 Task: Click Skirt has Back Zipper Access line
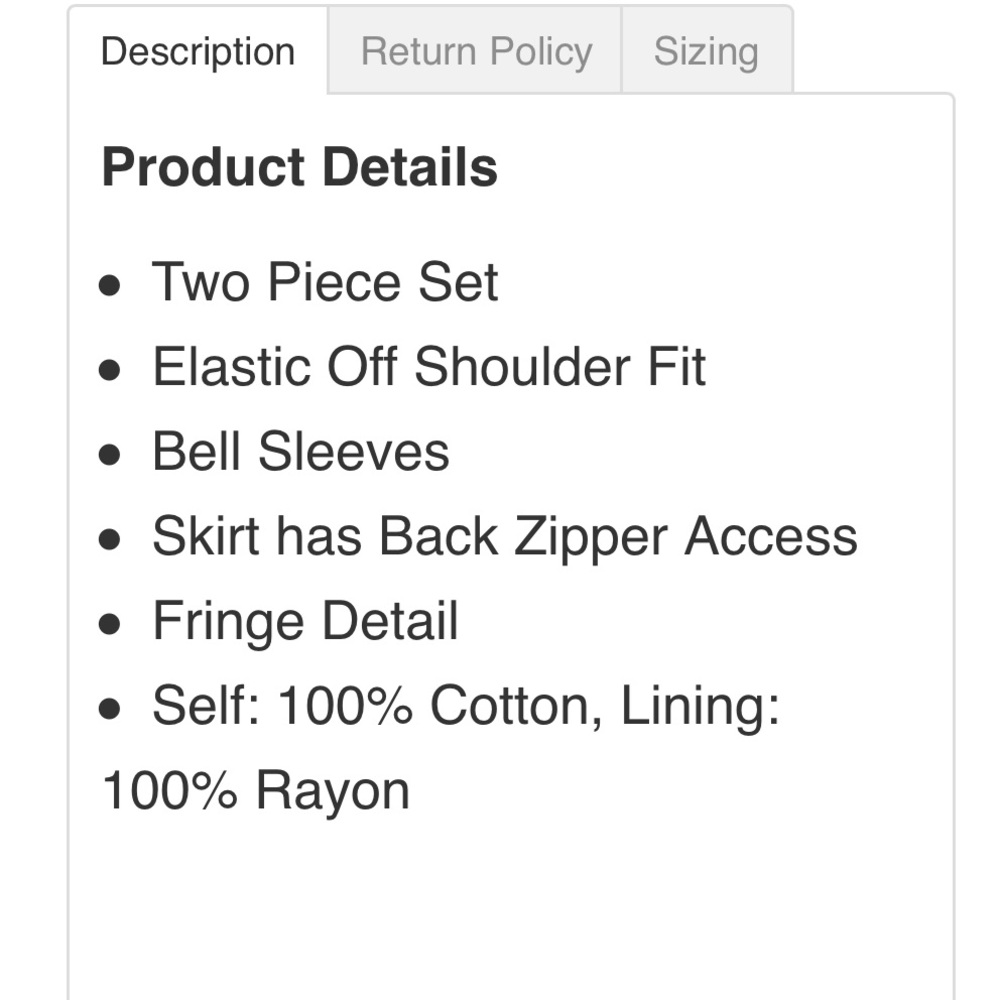coord(504,537)
